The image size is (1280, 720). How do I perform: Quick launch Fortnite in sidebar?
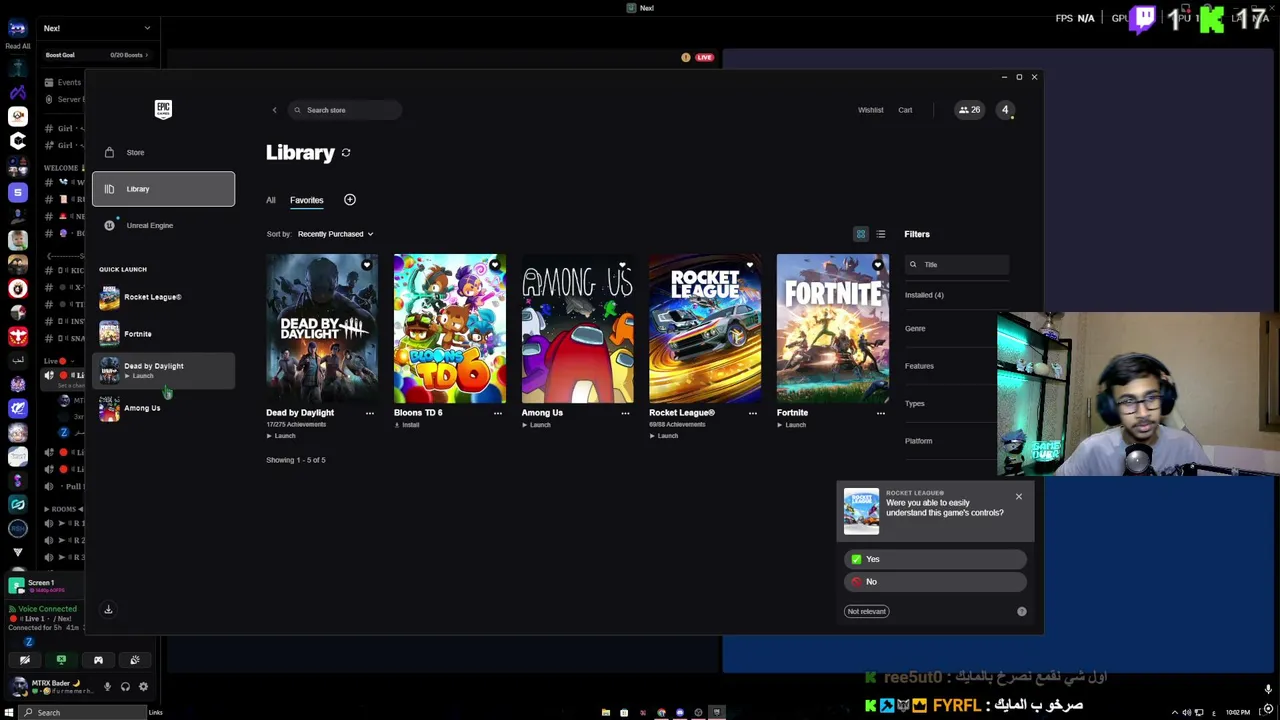tap(163, 334)
